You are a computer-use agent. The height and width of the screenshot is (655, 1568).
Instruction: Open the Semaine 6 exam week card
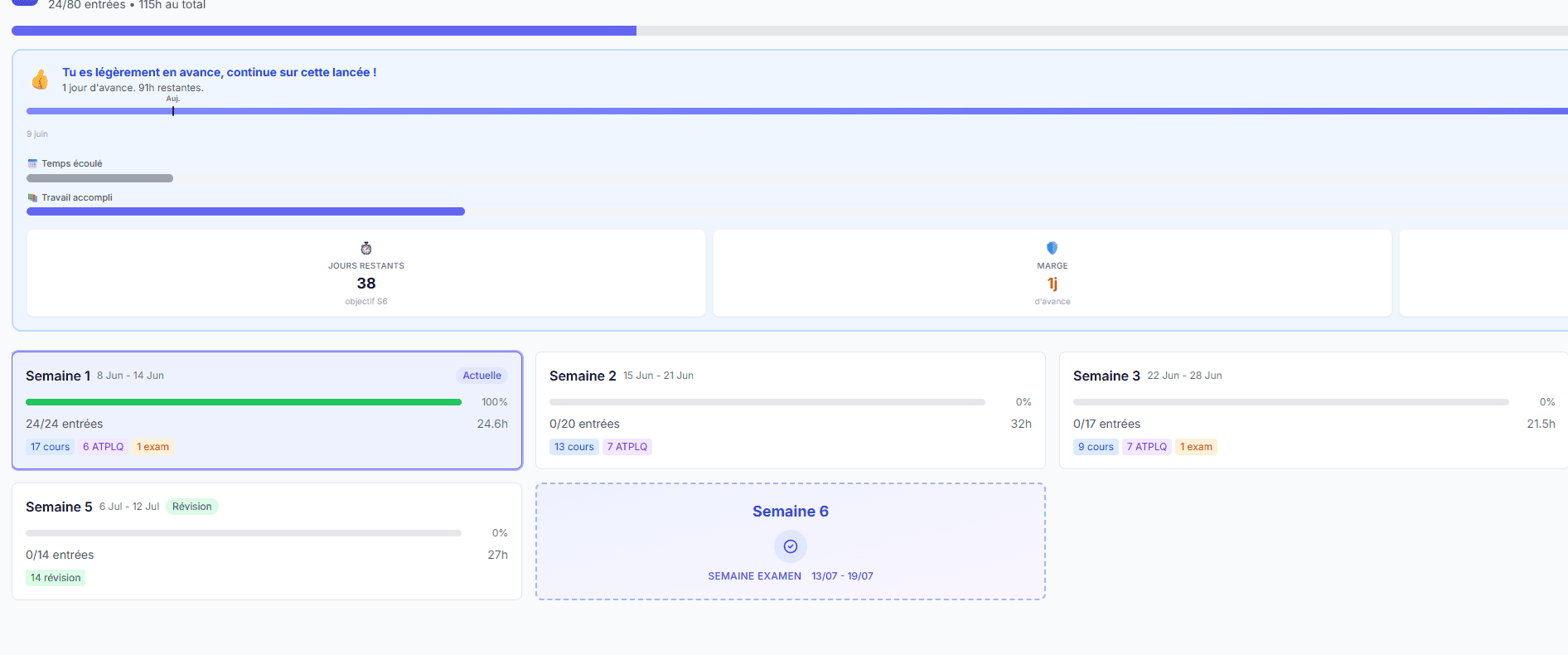791,541
